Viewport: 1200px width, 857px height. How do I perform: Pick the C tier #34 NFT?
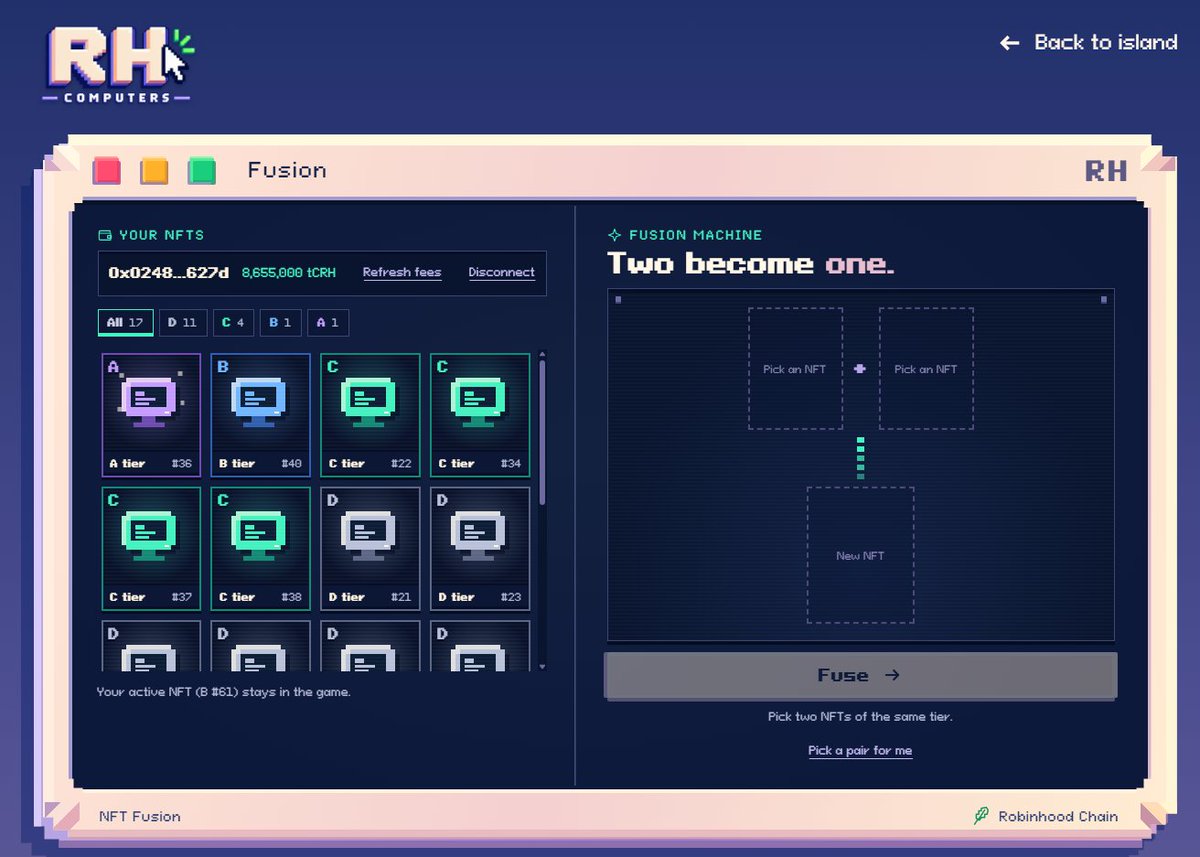480,415
